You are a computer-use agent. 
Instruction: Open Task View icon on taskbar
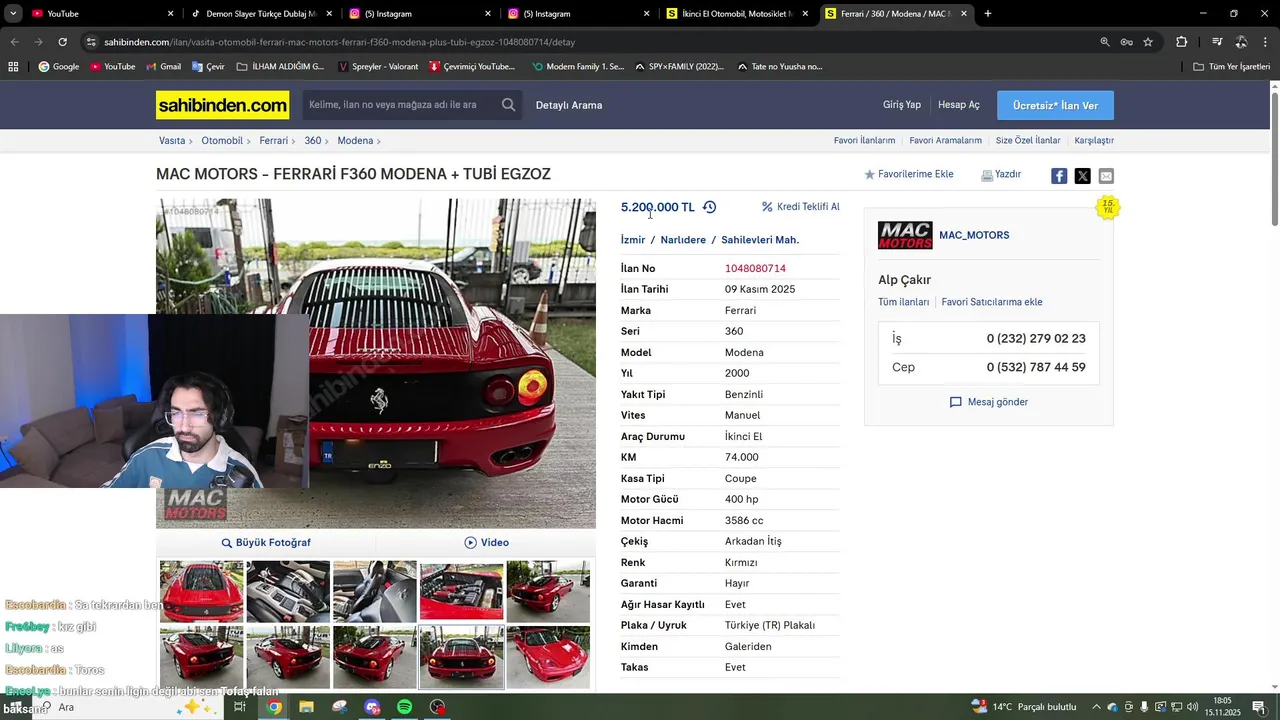(240, 707)
